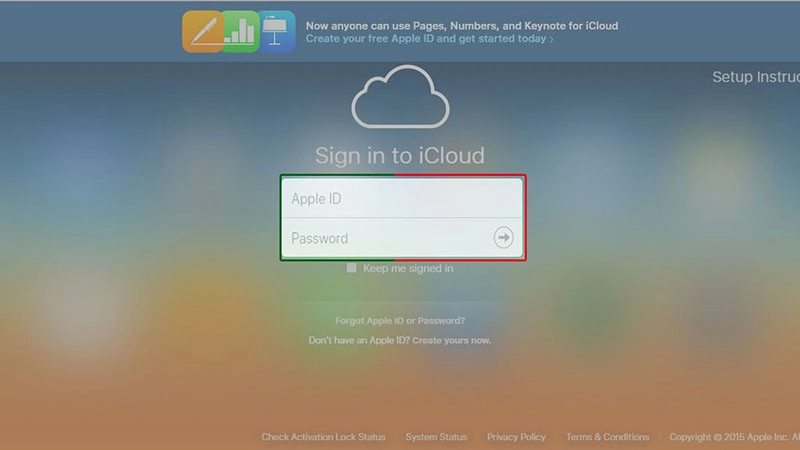Click the Numbers app icon in banner

(x=241, y=32)
